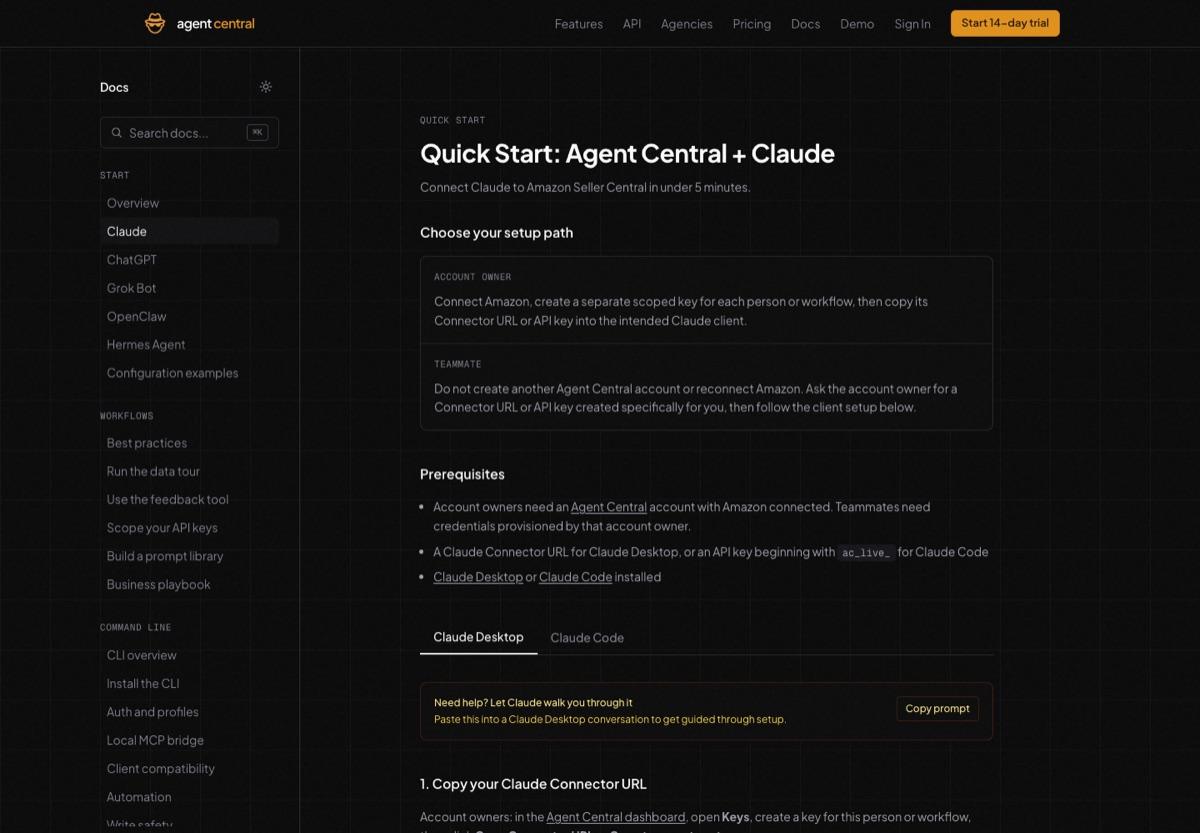Open Features in the top navigation
Screen dimensions: 1200x833
click(x=579, y=24)
